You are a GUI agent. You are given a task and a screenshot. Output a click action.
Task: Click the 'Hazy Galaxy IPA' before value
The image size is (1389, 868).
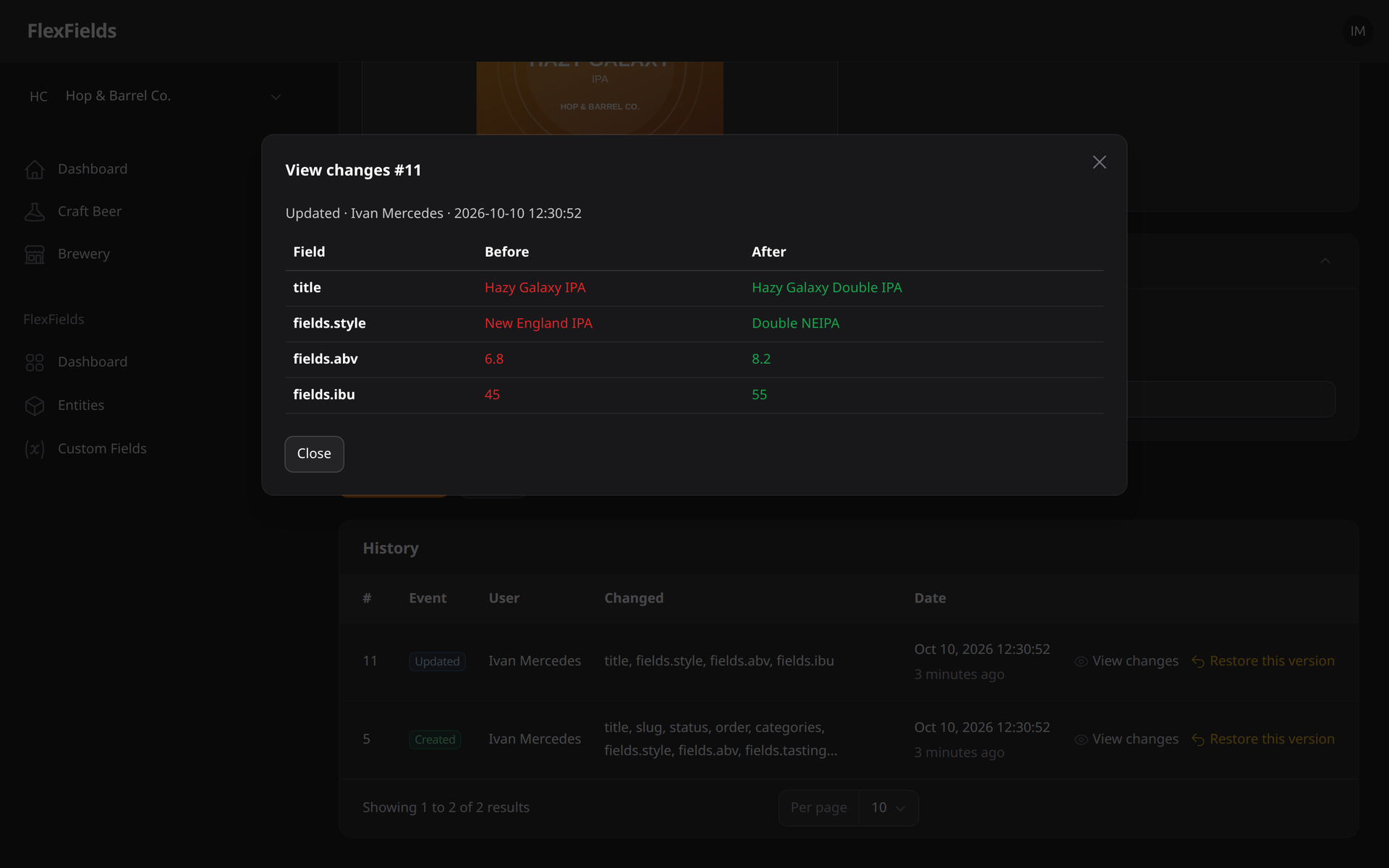click(x=535, y=287)
